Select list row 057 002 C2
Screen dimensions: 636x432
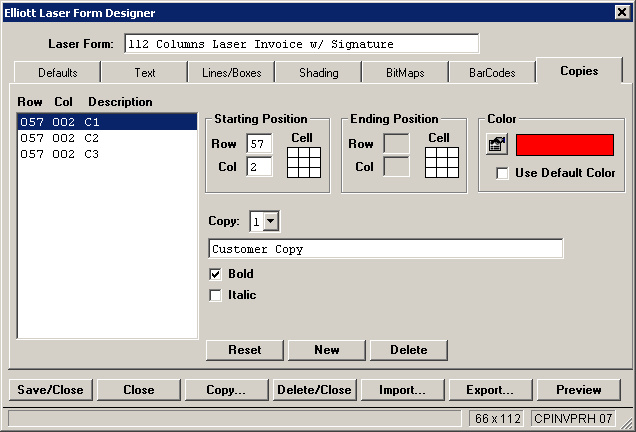(x=107, y=138)
